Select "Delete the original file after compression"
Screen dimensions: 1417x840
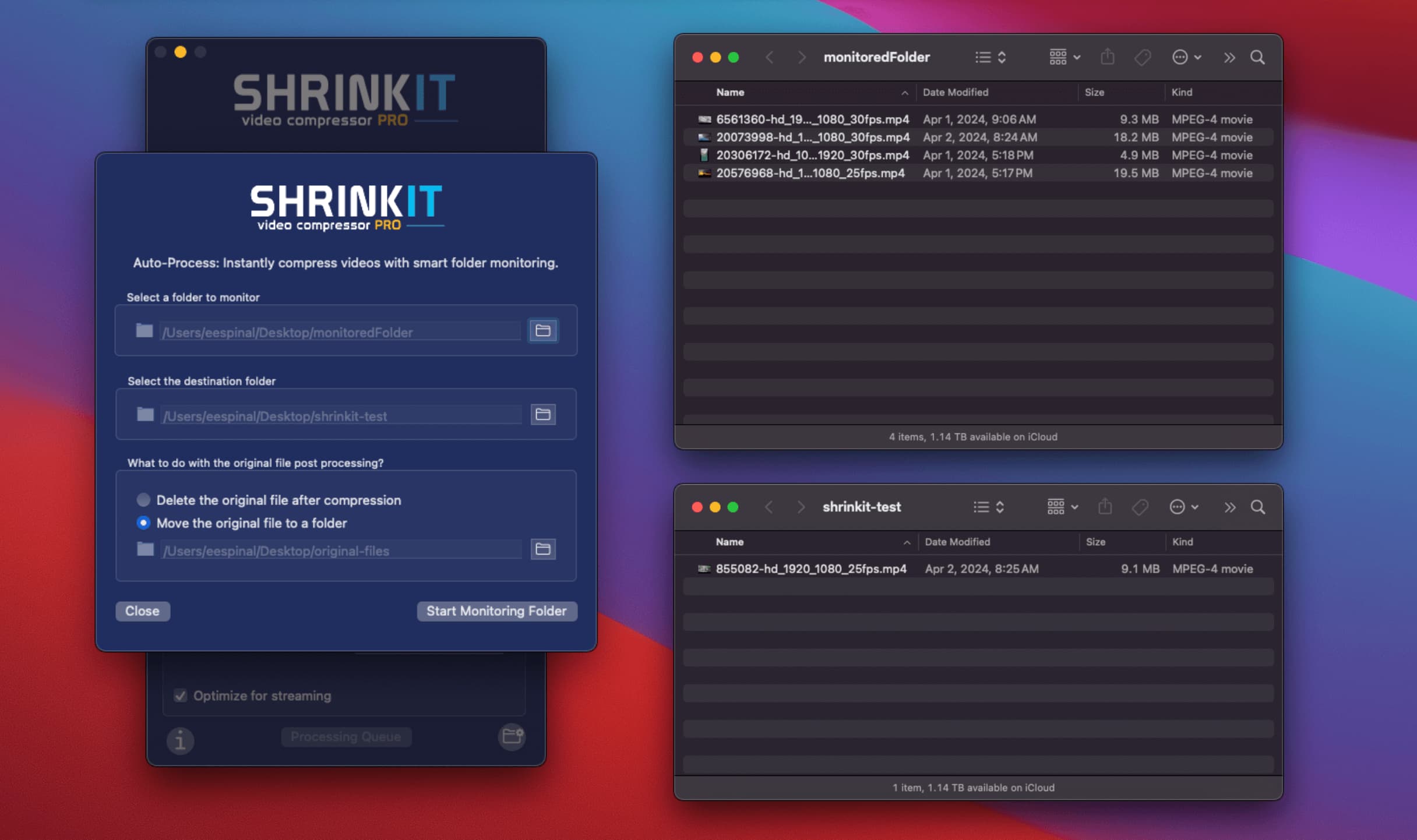tap(143, 499)
